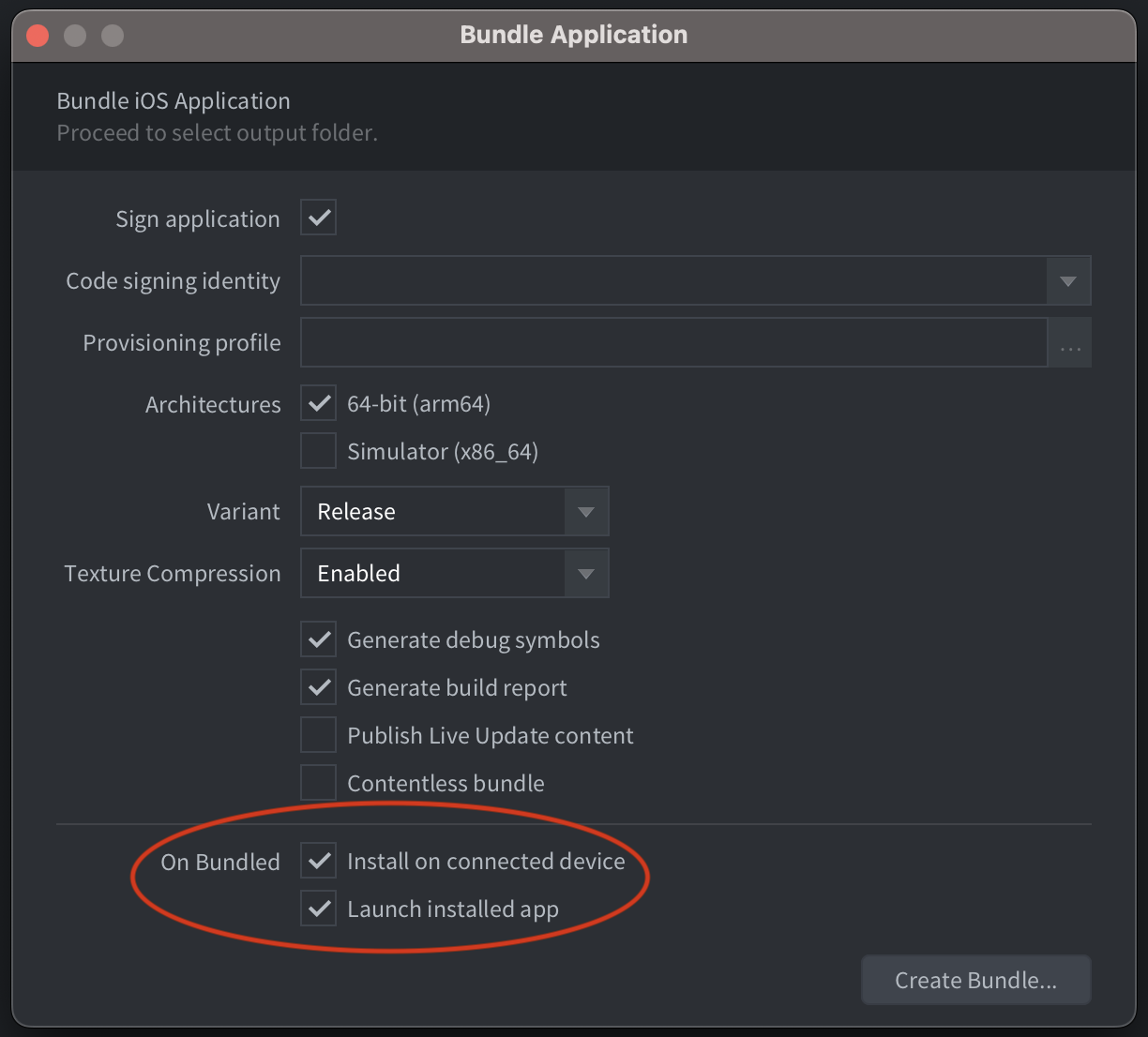Click the Provisioning profile browse ellipsis icon
Image resolution: width=1148 pixels, height=1037 pixels.
pyautogui.click(x=1069, y=342)
